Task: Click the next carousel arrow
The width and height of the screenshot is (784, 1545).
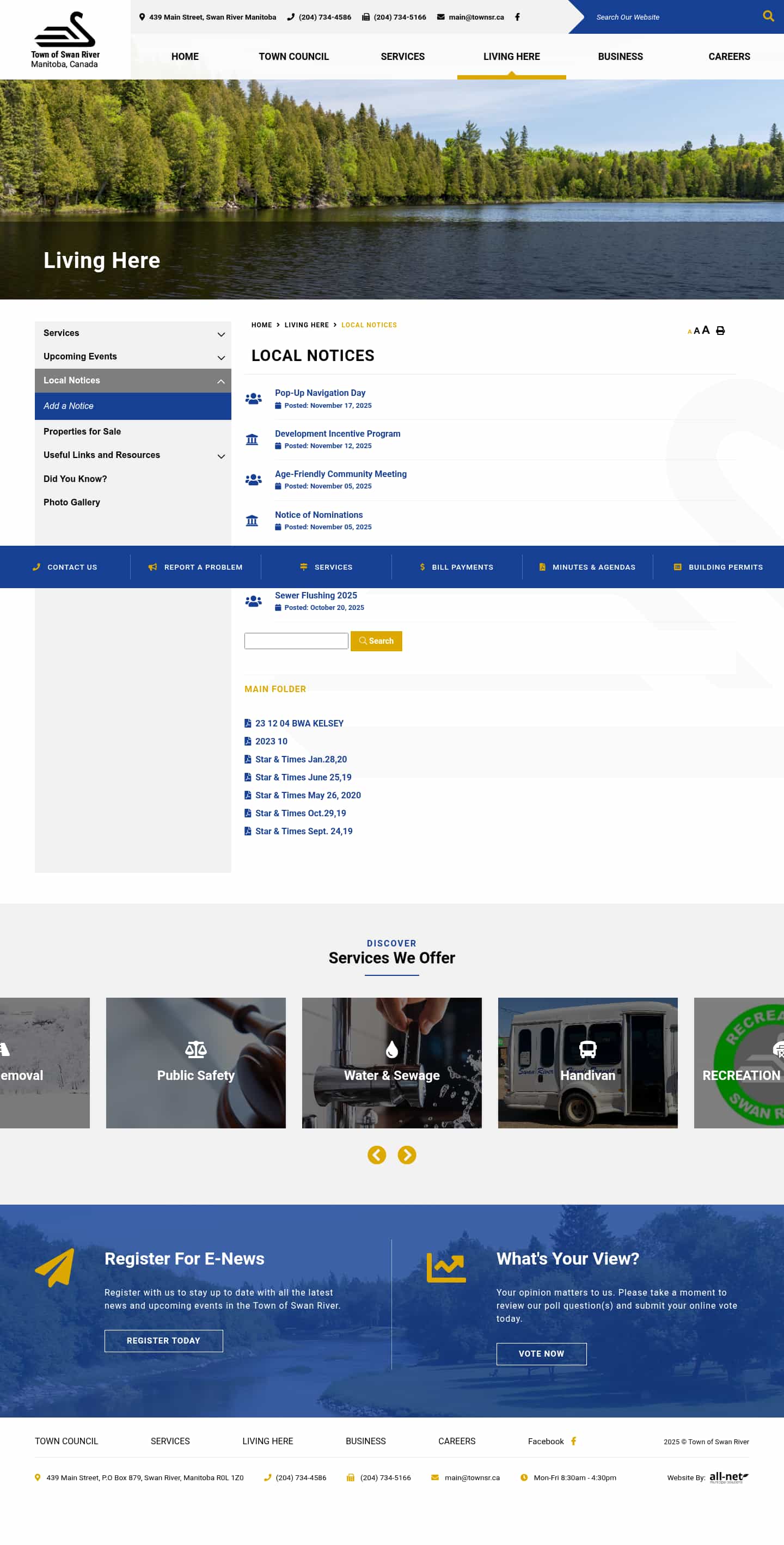Action: (x=407, y=1155)
